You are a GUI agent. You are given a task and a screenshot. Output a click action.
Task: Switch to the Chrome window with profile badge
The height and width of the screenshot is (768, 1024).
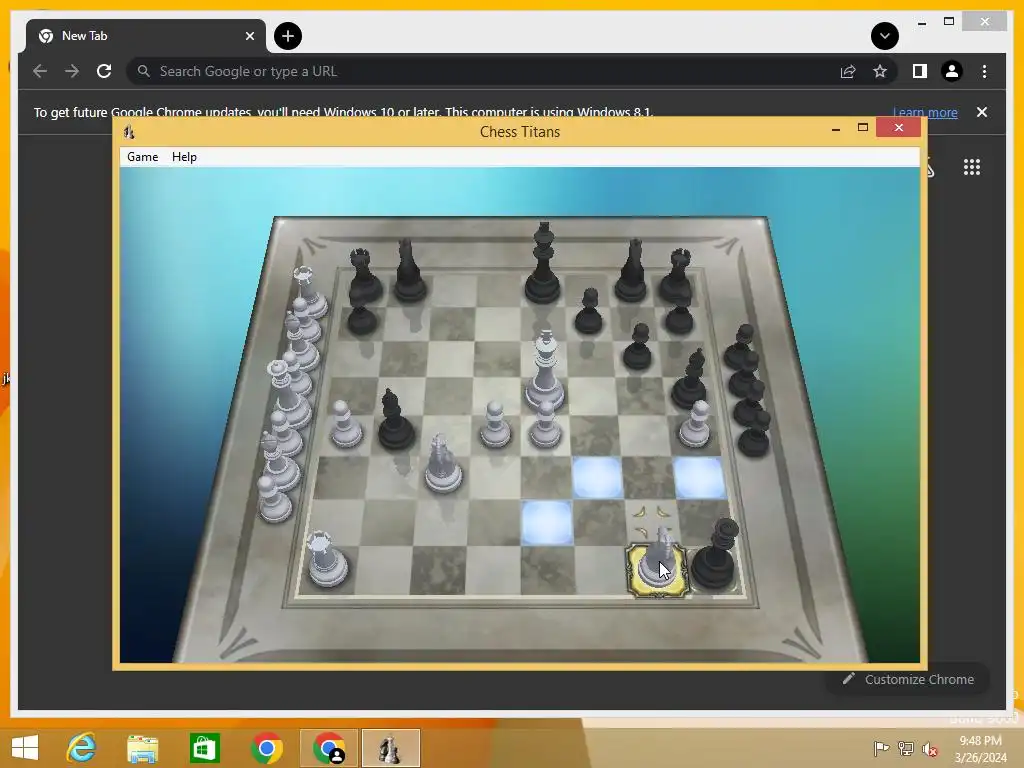click(329, 748)
